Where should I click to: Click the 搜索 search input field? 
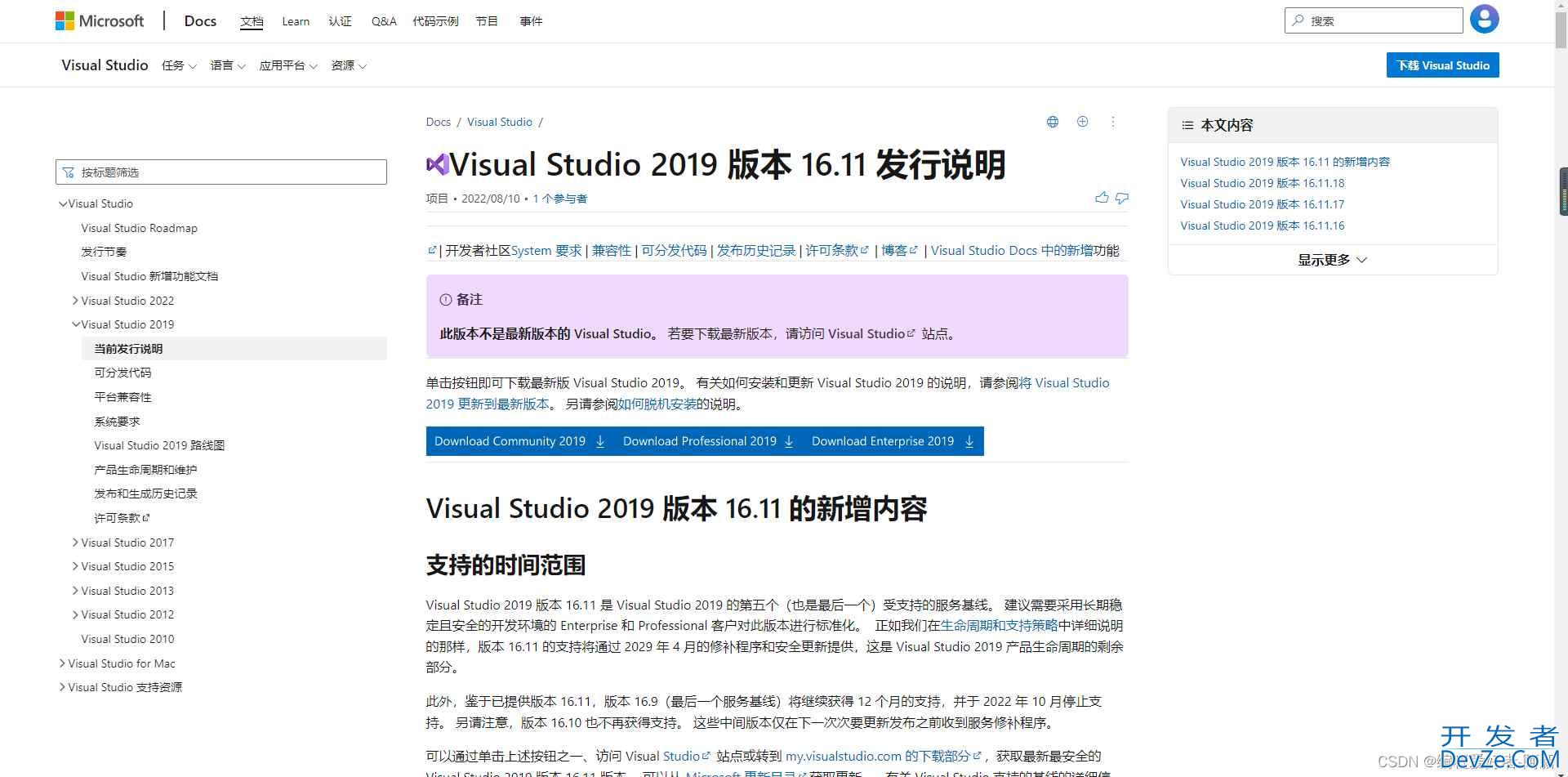[1374, 20]
